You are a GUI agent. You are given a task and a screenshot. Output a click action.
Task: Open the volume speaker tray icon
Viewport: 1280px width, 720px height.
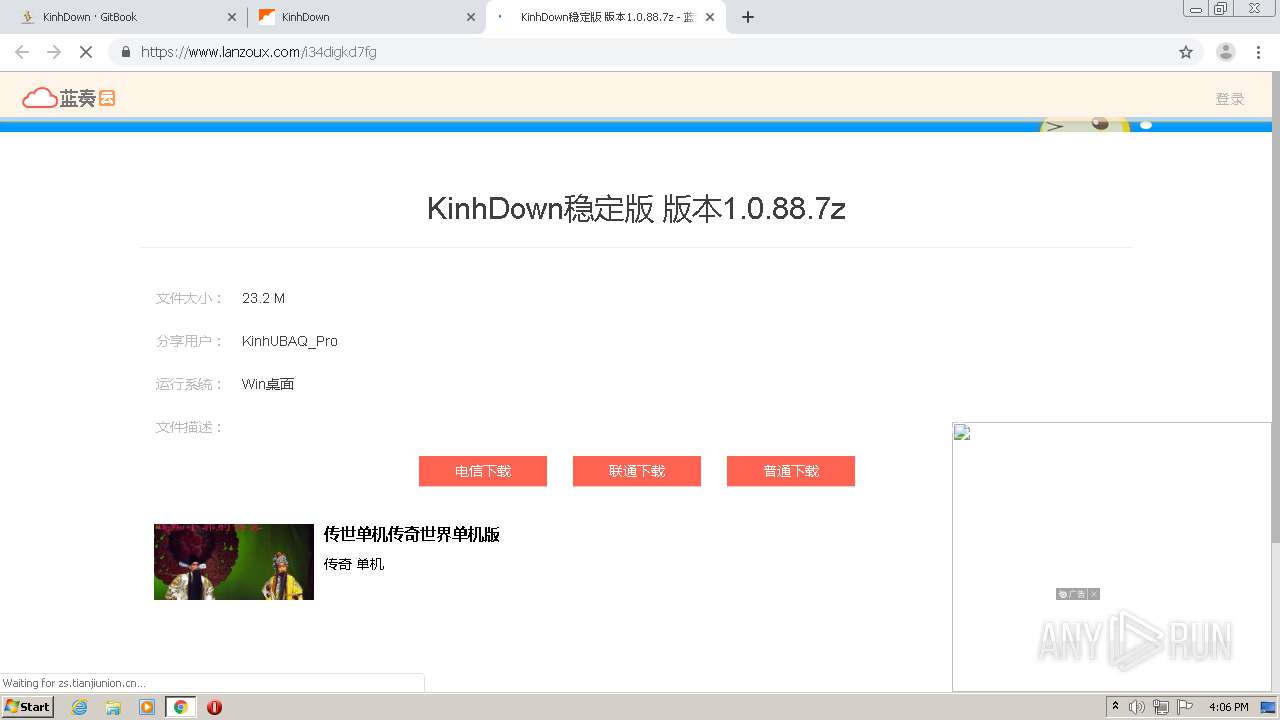[x=1137, y=707]
